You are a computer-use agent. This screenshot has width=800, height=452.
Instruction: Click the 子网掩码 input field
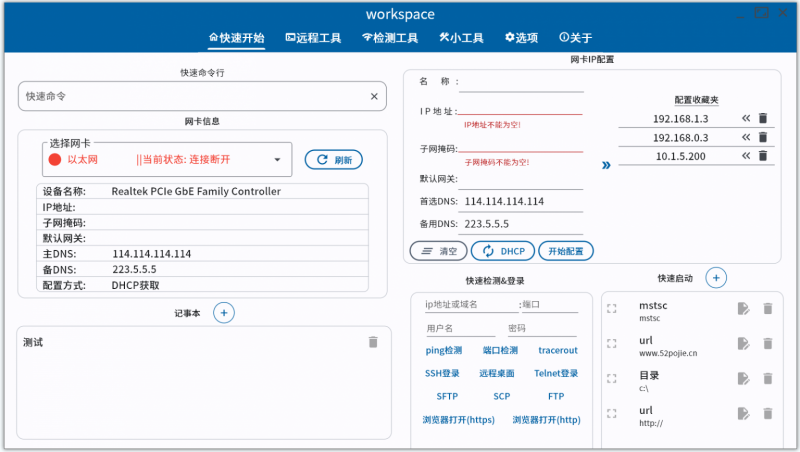(520, 146)
